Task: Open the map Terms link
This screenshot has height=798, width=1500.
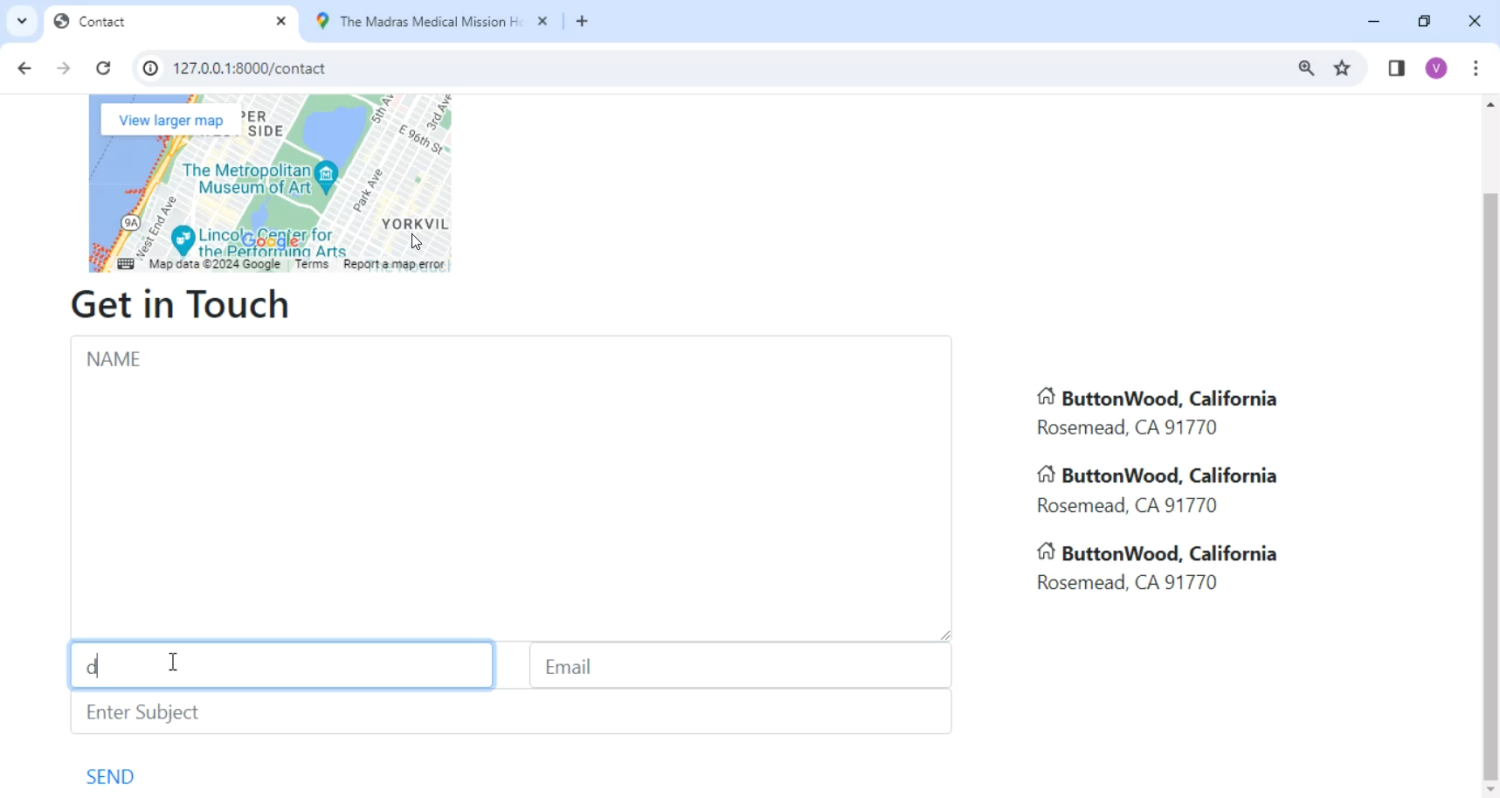Action: [311, 264]
